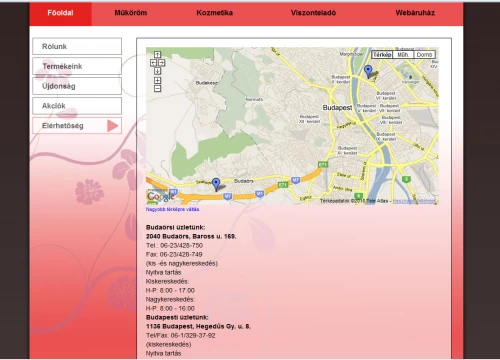
Task: Open the Főoldal tab
Action: coord(60,13)
